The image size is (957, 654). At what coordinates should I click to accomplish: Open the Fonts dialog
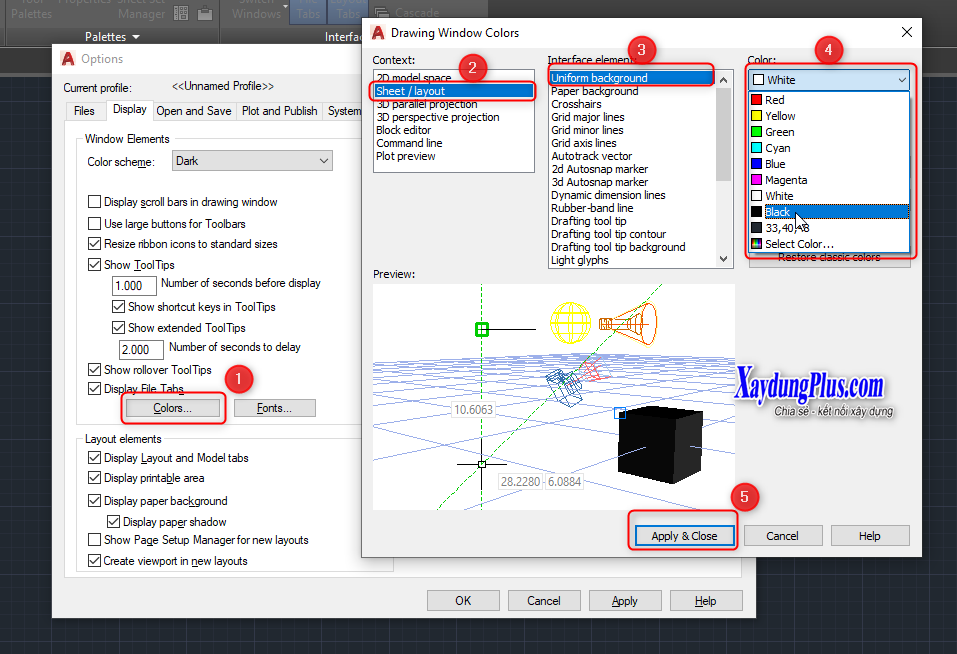[274, 407]
